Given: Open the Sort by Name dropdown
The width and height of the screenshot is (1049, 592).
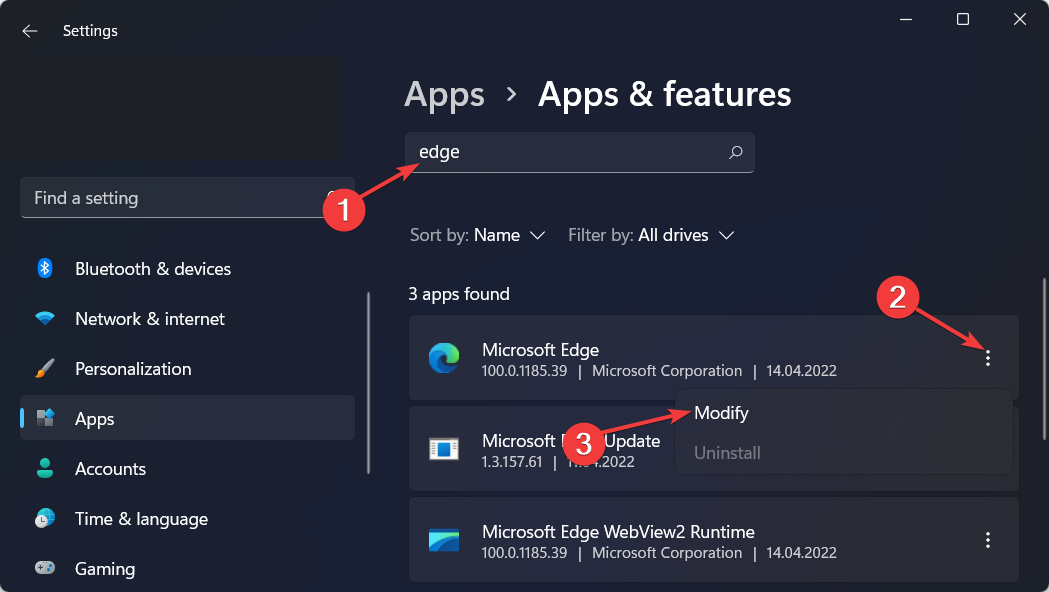Looking at the screenshot, I should (478, 235).
